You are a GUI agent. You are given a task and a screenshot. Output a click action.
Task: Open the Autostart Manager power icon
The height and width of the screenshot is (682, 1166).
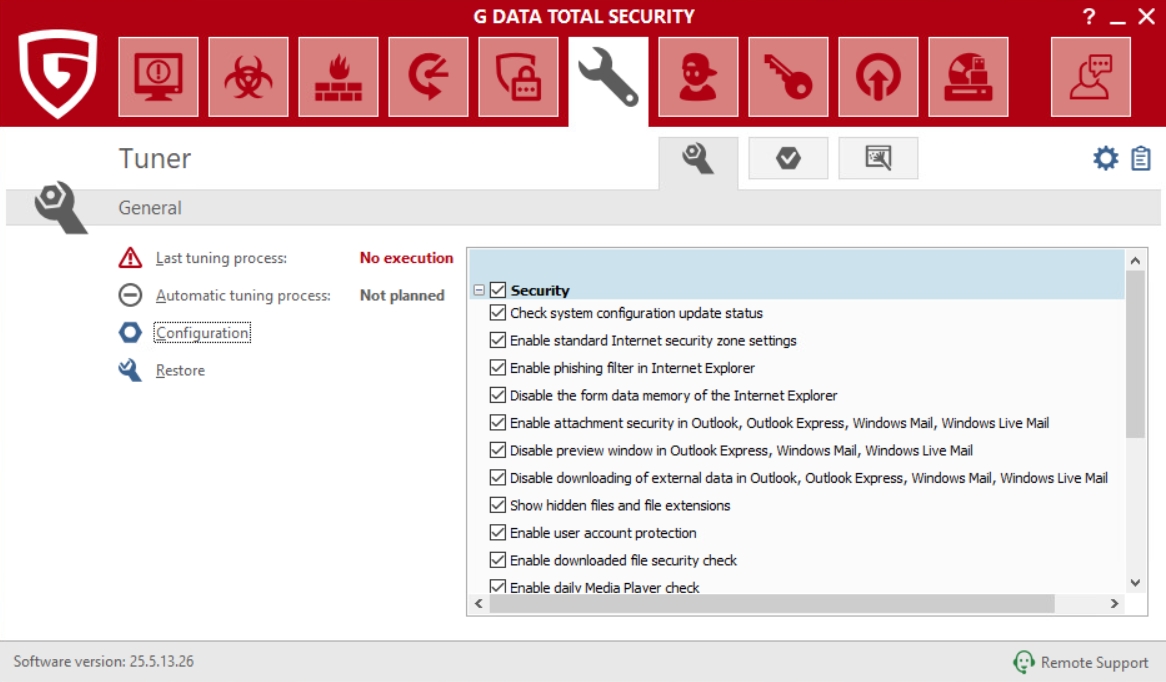878,77
